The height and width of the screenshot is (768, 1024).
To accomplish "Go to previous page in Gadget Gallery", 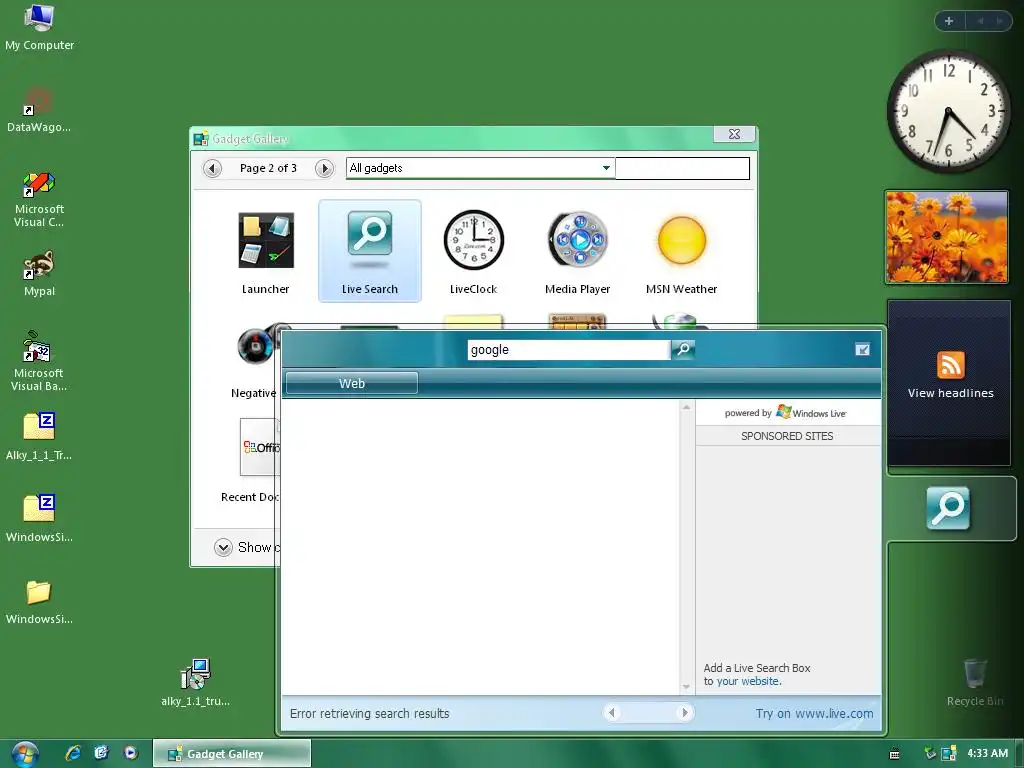I will coord(212,168).
